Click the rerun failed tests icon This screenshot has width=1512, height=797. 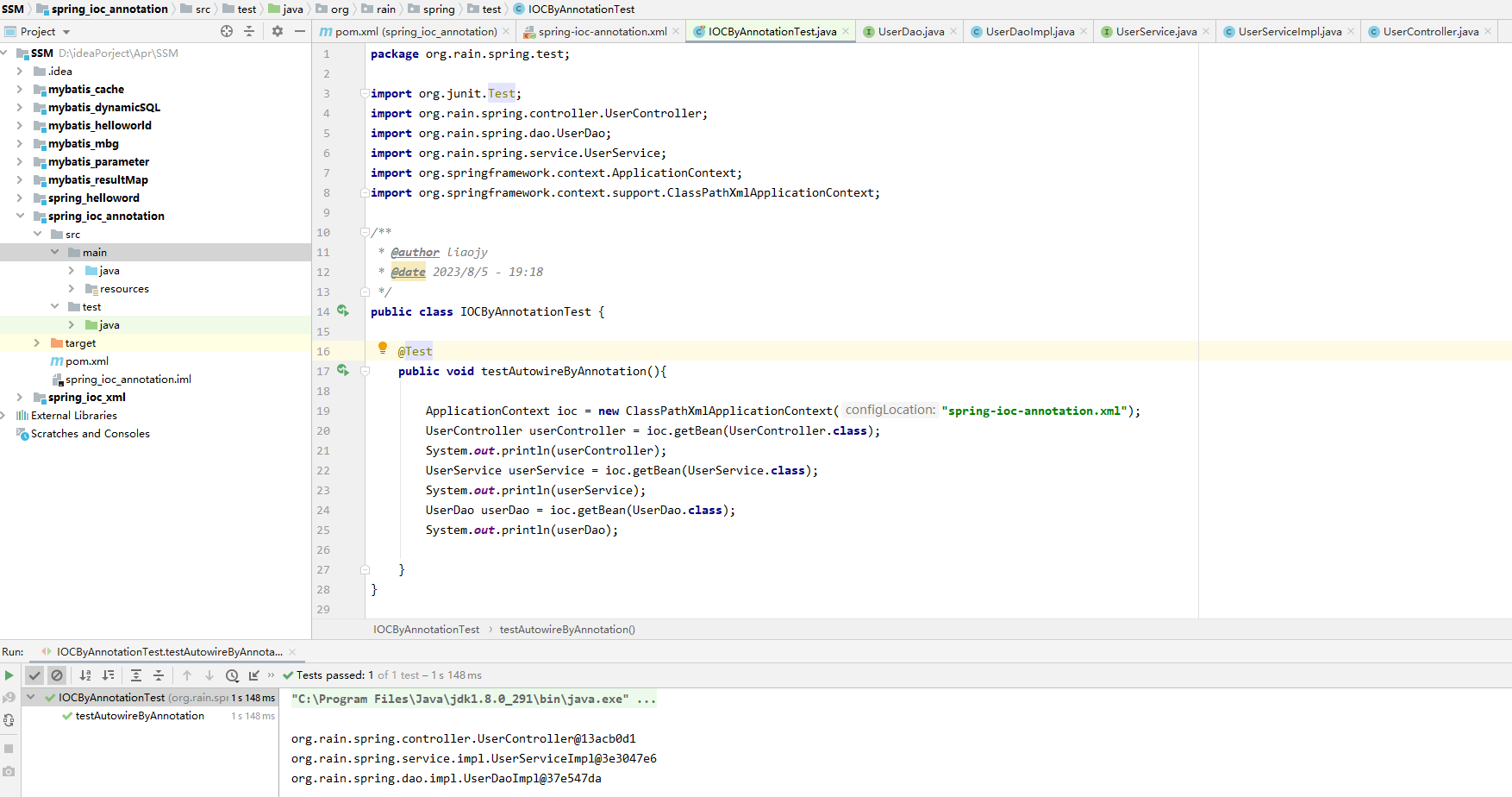click(x=9, y=697)
